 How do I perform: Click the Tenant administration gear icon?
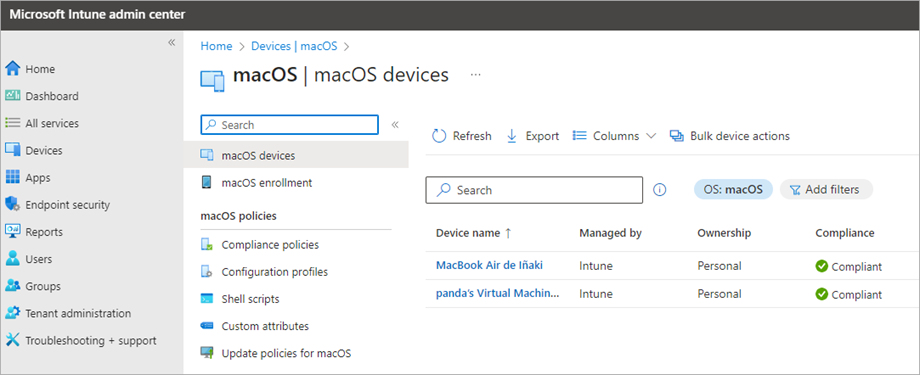tap(12, 313)
